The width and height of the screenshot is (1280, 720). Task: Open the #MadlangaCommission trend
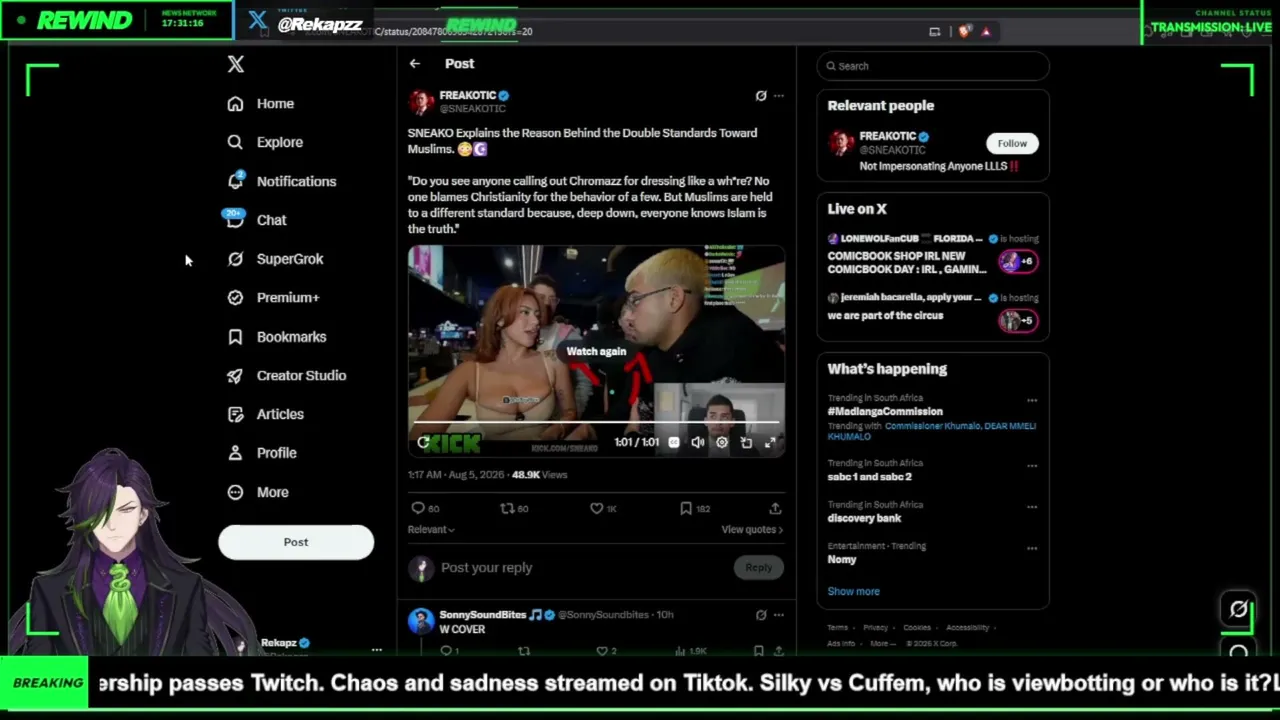tap(885, 412)
